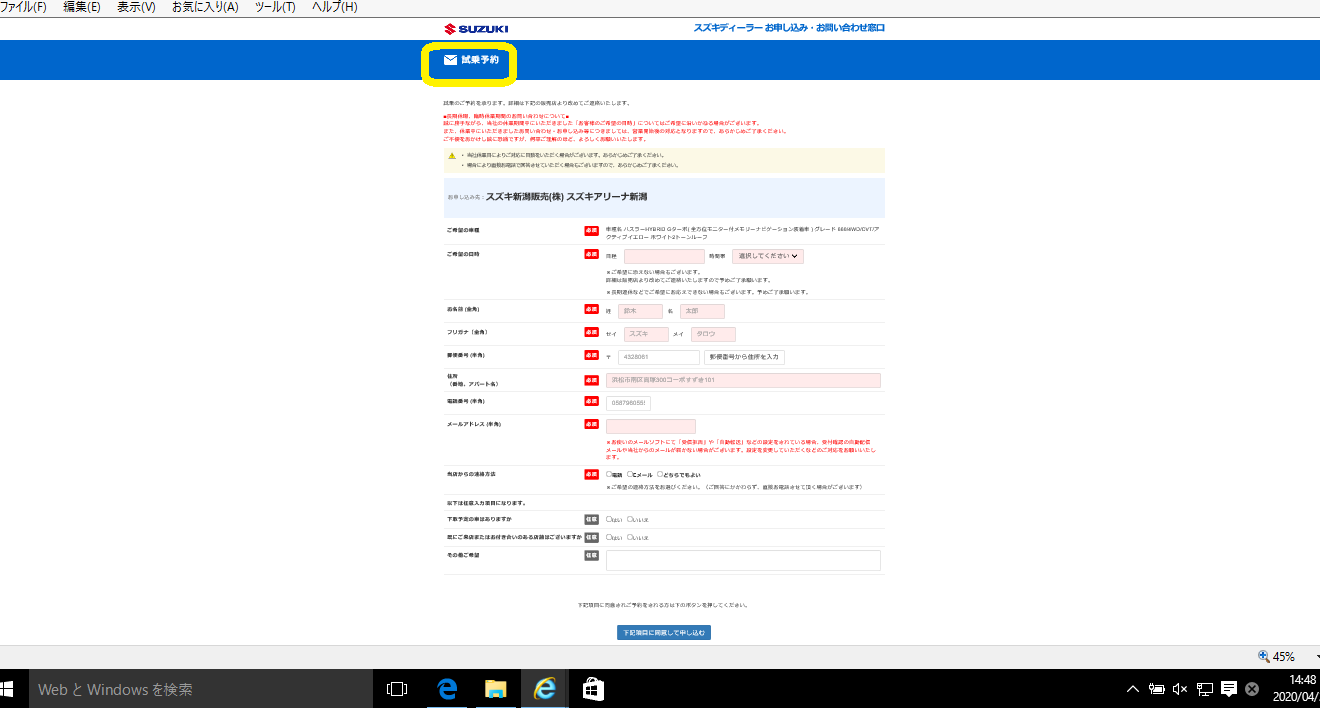Show hidden system tray icons
Screen dimensions: 1320x708
[1133, 689]
